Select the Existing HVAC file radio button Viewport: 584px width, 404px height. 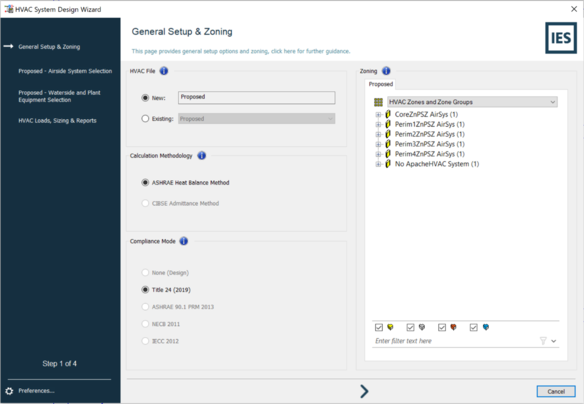(x=145, y=119)
